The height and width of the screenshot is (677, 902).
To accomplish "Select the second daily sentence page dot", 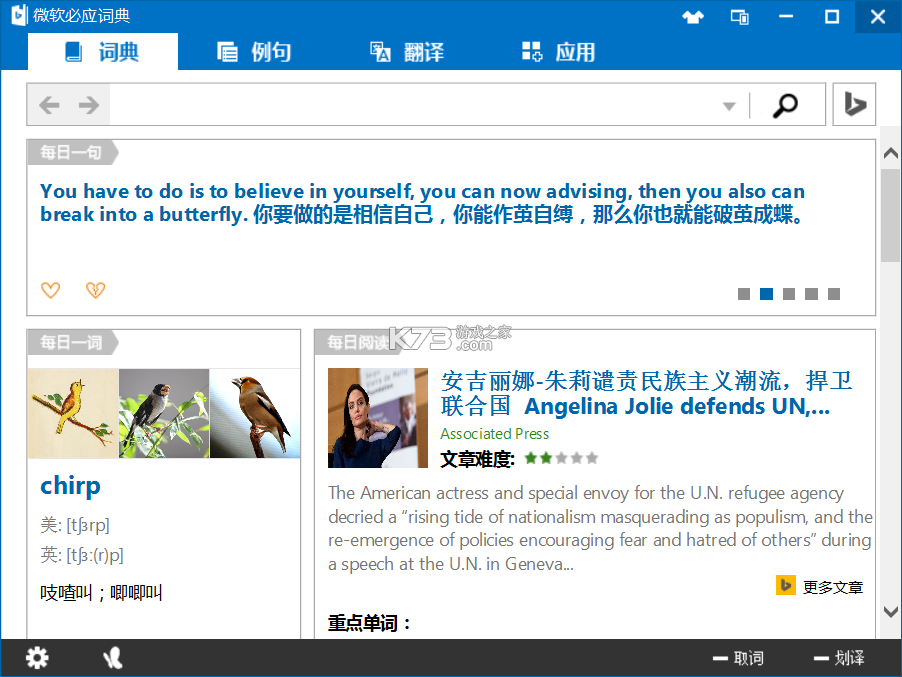I will pyautogui.click(x=766, y=294).
